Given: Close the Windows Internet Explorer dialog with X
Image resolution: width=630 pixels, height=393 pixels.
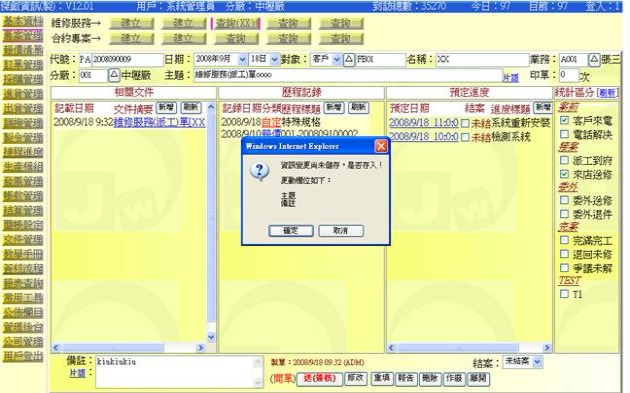Looking at the screenshot, I should click(380, 146).
